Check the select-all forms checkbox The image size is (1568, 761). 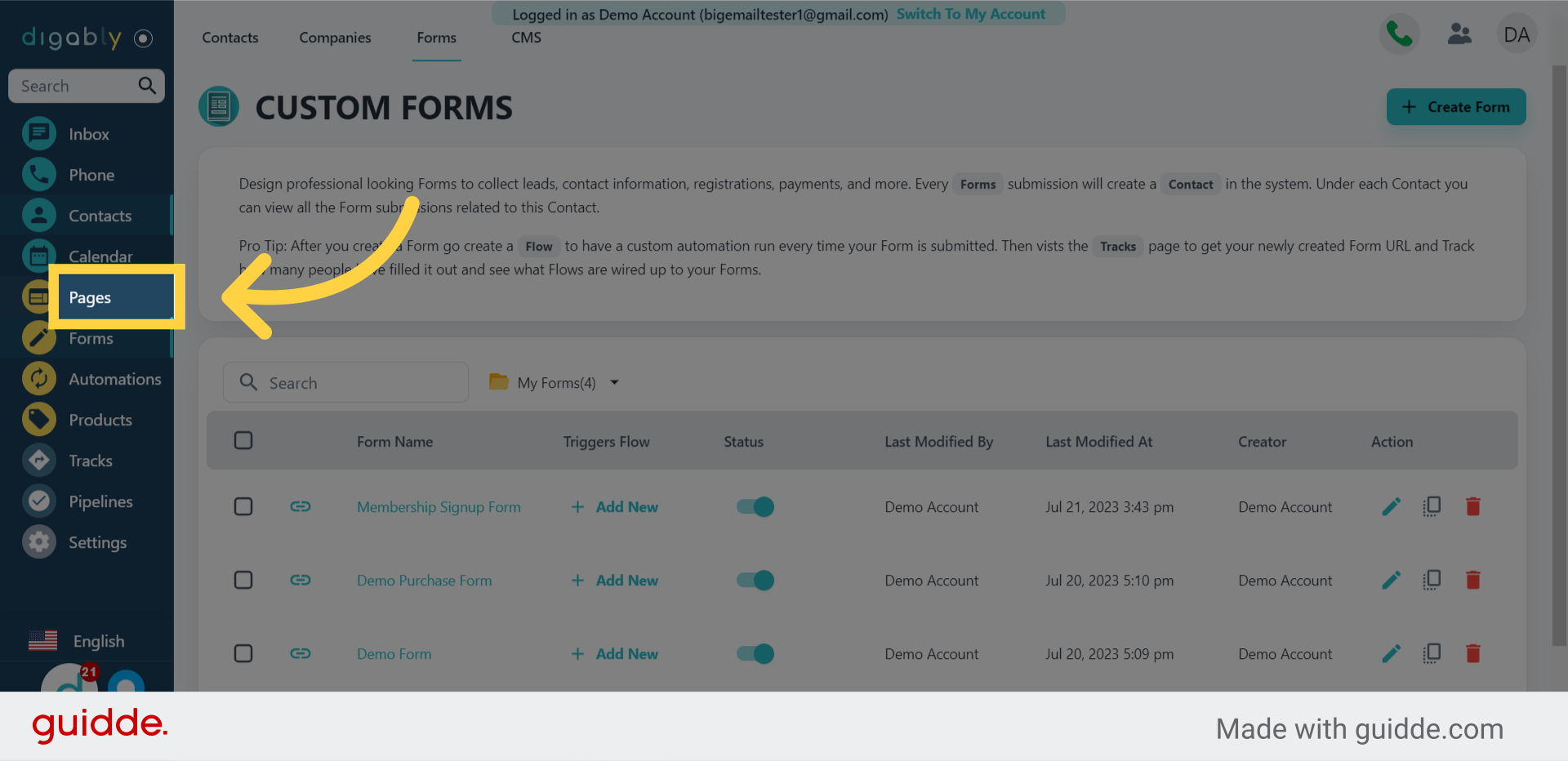(243, 441)
